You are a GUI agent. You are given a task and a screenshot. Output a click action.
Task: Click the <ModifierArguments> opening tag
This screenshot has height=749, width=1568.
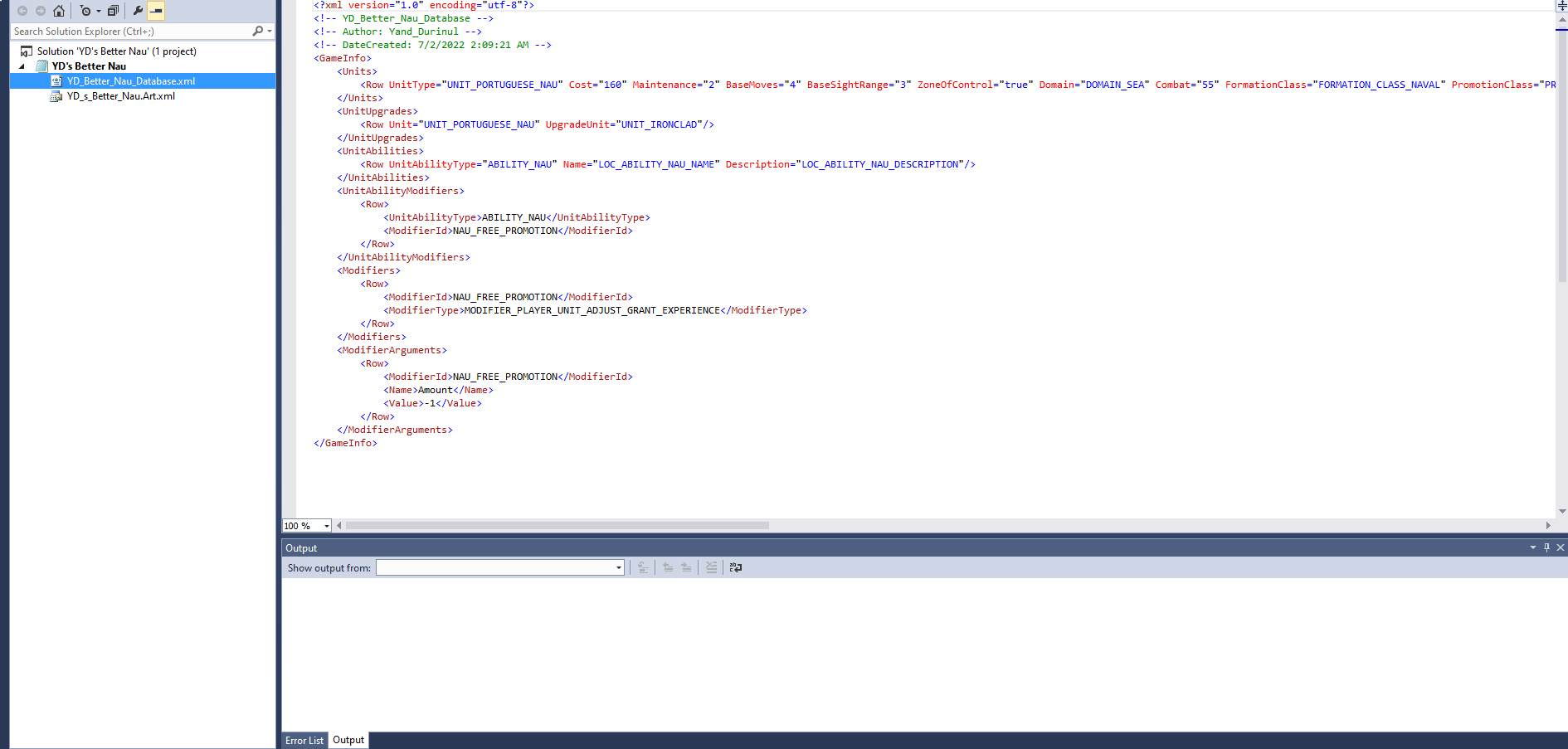[392, 350]
